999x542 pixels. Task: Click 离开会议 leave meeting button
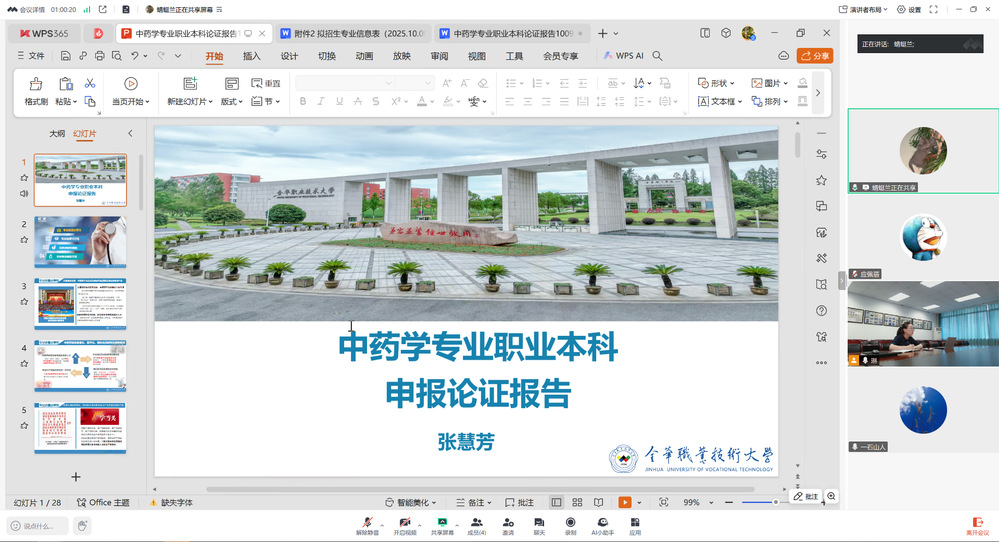coord(977,525)
